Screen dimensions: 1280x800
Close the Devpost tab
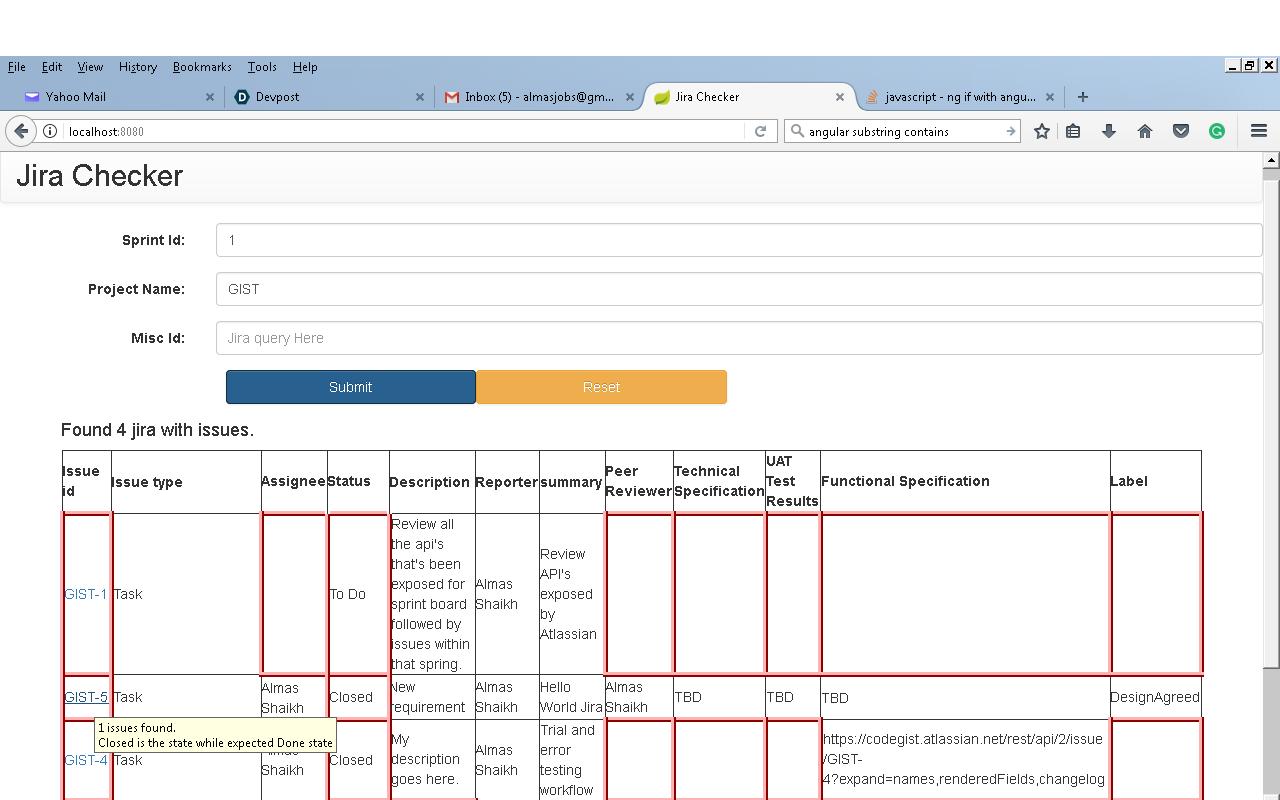(420, 97)
